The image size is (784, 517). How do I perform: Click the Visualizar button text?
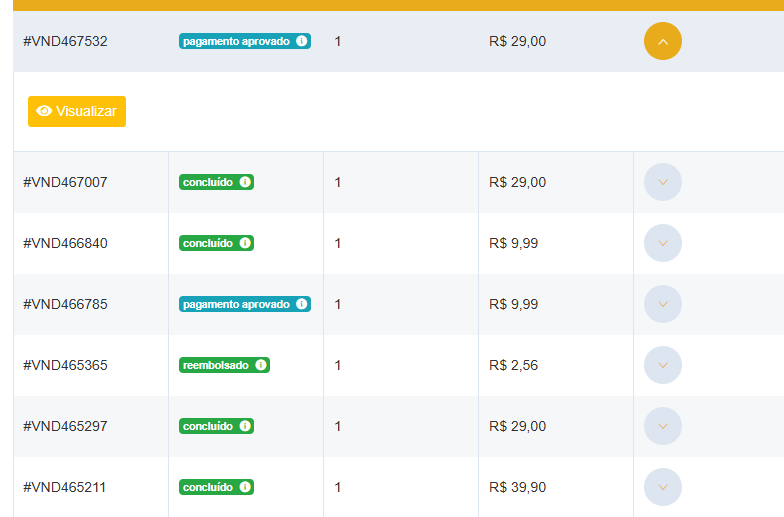click(86, 111)
